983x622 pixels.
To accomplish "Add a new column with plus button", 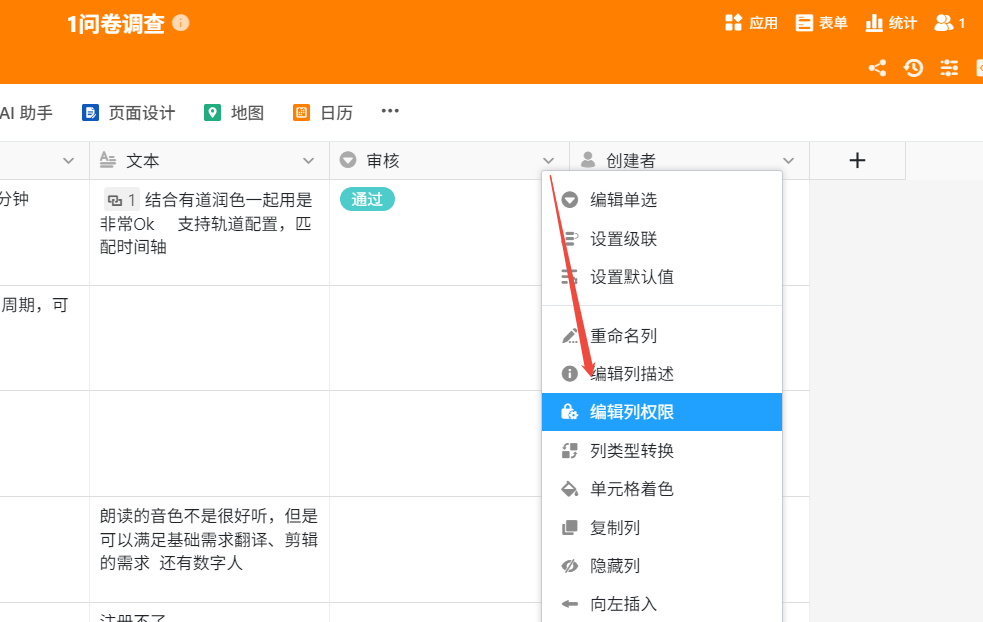I will pos(857,161).
